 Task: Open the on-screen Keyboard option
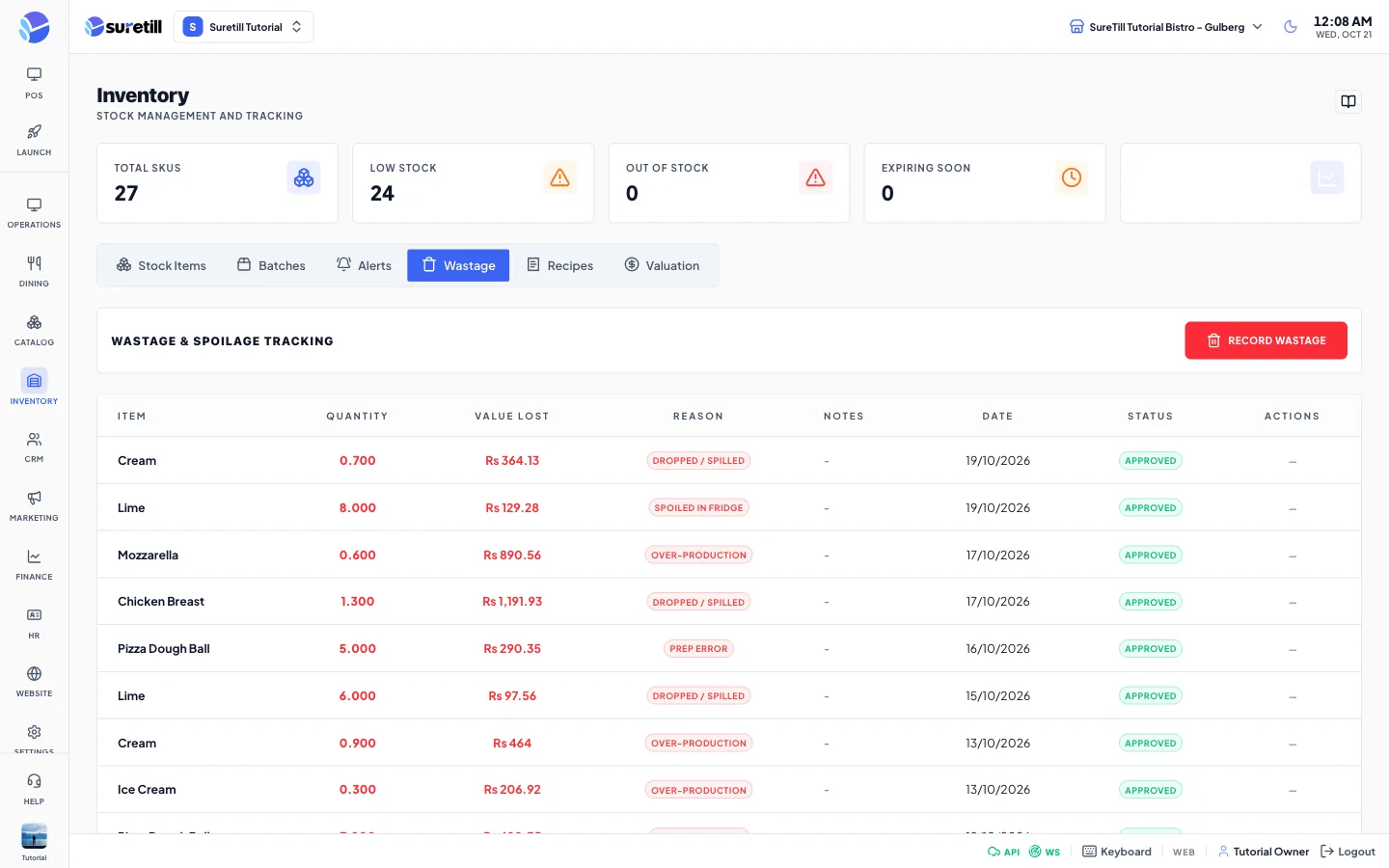[x=1117, y=852]
